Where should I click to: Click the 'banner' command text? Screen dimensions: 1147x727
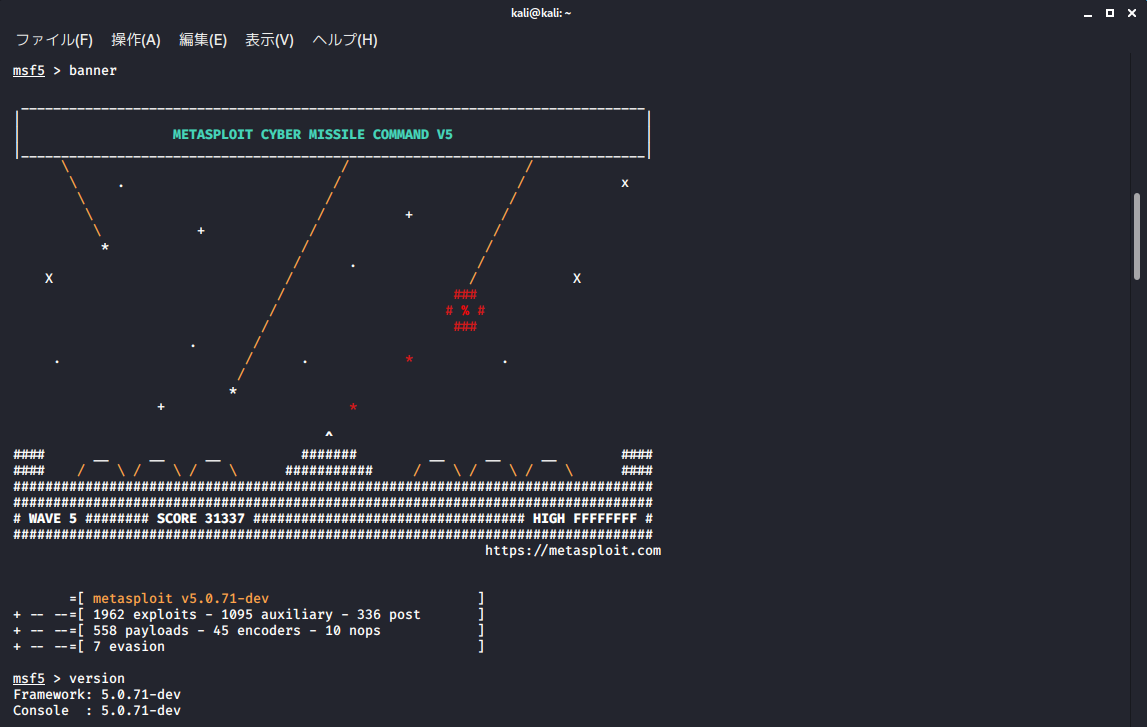(x=93, y=71)
